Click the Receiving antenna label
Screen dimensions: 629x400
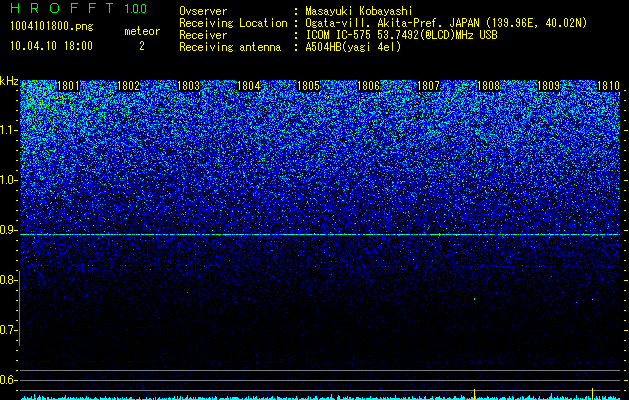coord(230,47)
